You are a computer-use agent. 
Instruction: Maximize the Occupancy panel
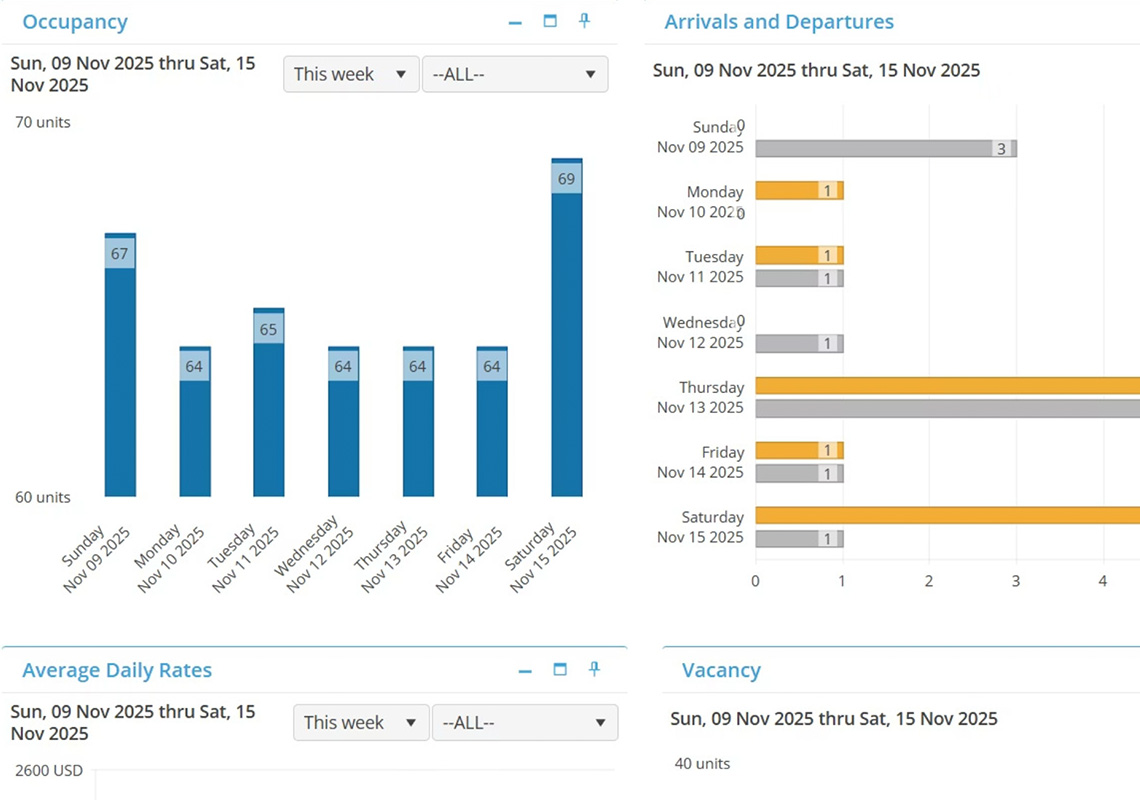click(550, 21)
